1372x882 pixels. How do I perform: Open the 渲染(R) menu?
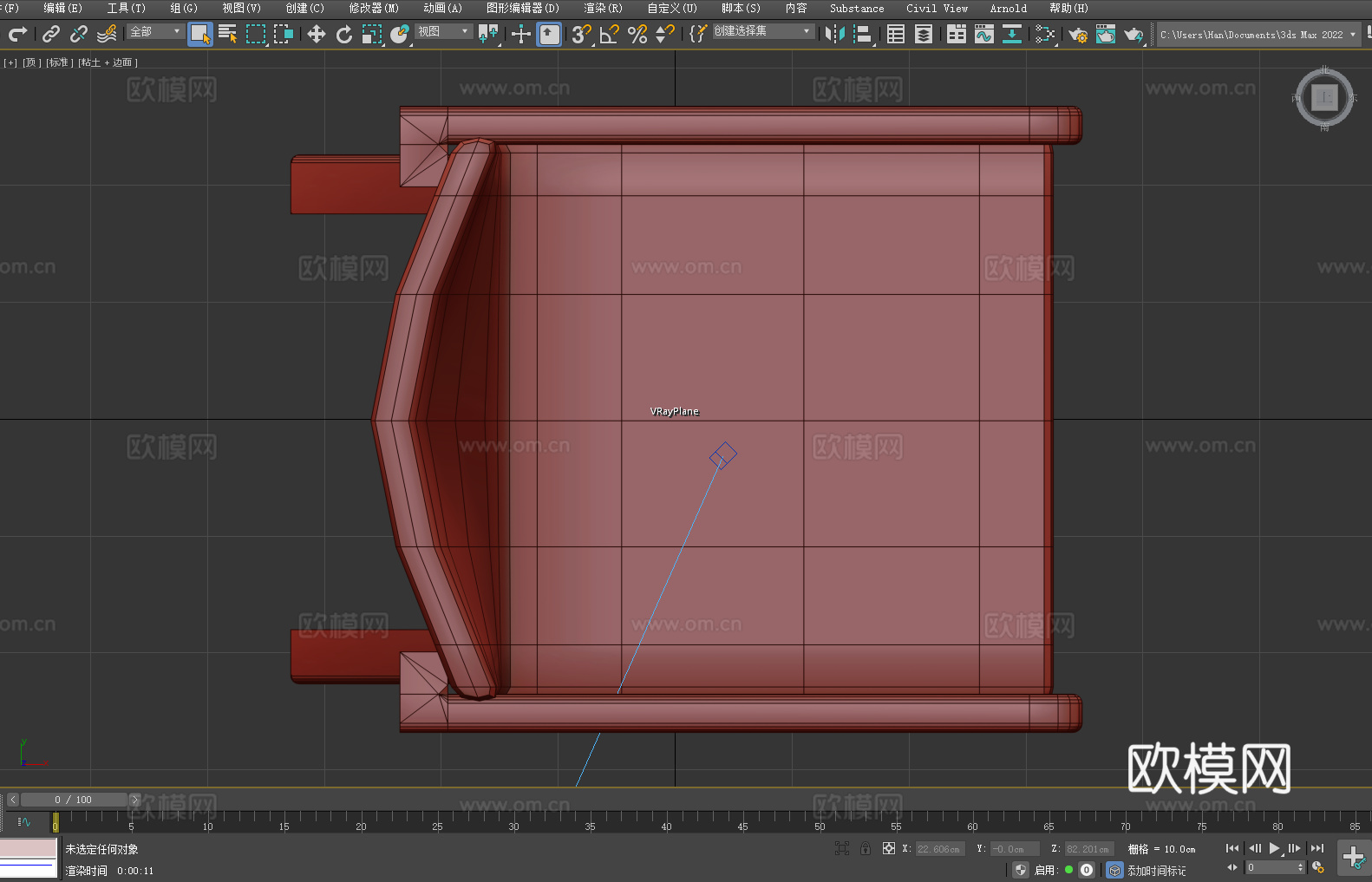point(604,9)
